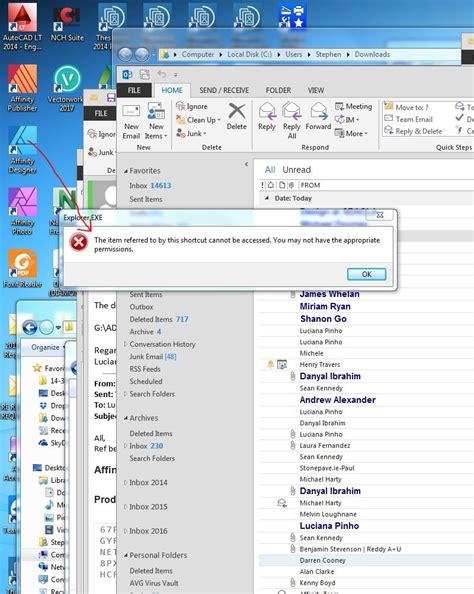Minimize the folder pane with the collapse arrow
The width and height of the screenshot is (474, 594).
[246, 164]
